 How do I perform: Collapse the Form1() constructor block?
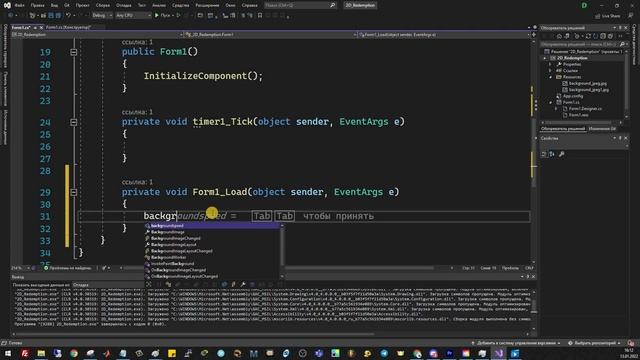click(x=73, y=52)
